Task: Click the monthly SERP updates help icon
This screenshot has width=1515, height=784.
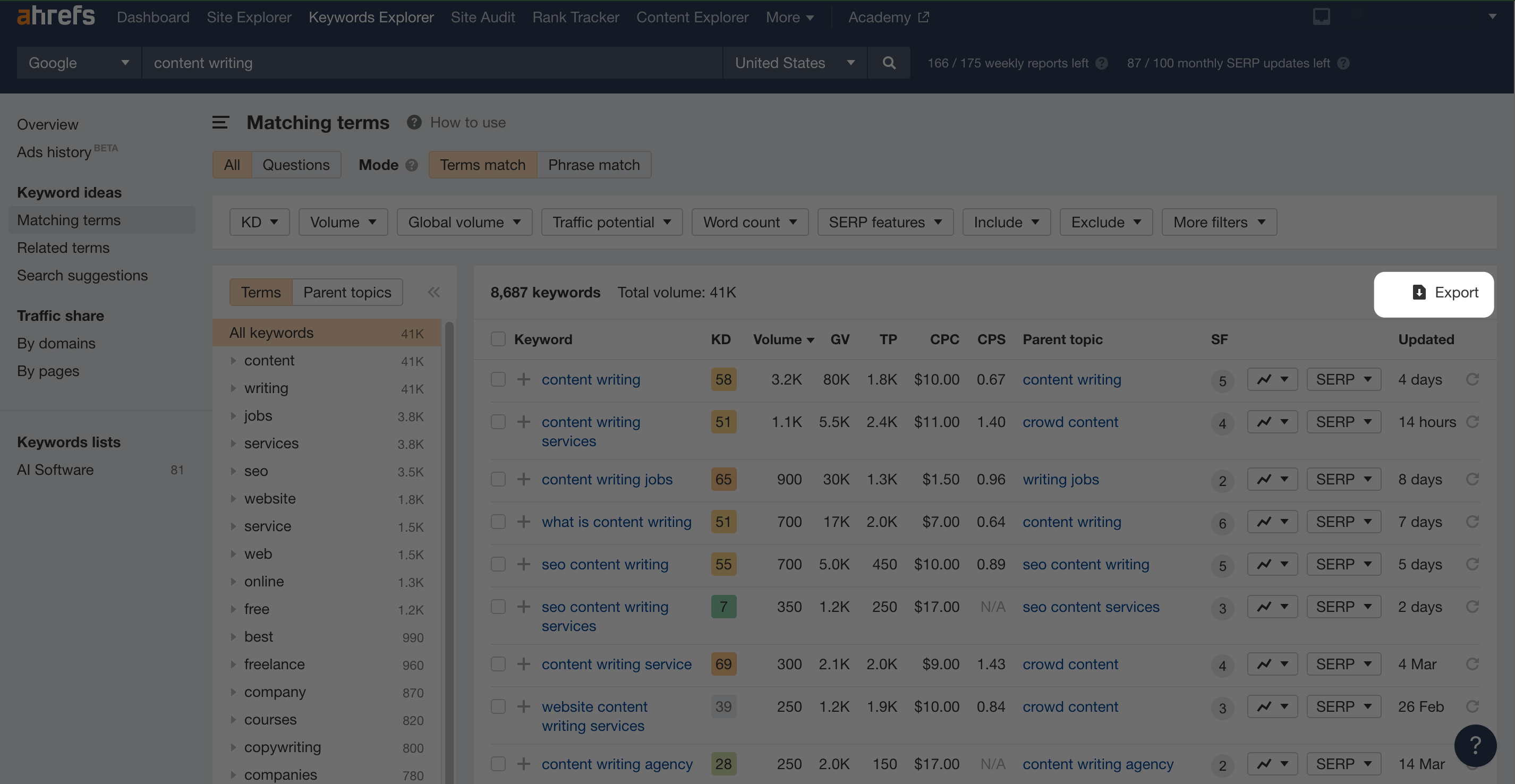Action: [1343, 63]
